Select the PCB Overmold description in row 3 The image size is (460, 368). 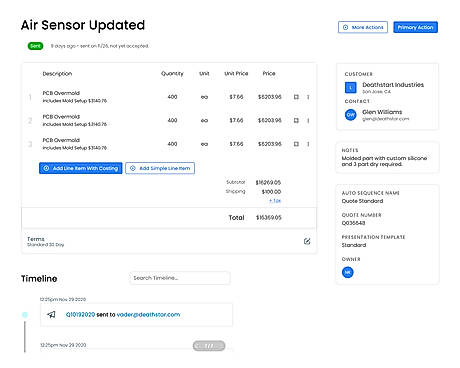[x=61, y=140]
